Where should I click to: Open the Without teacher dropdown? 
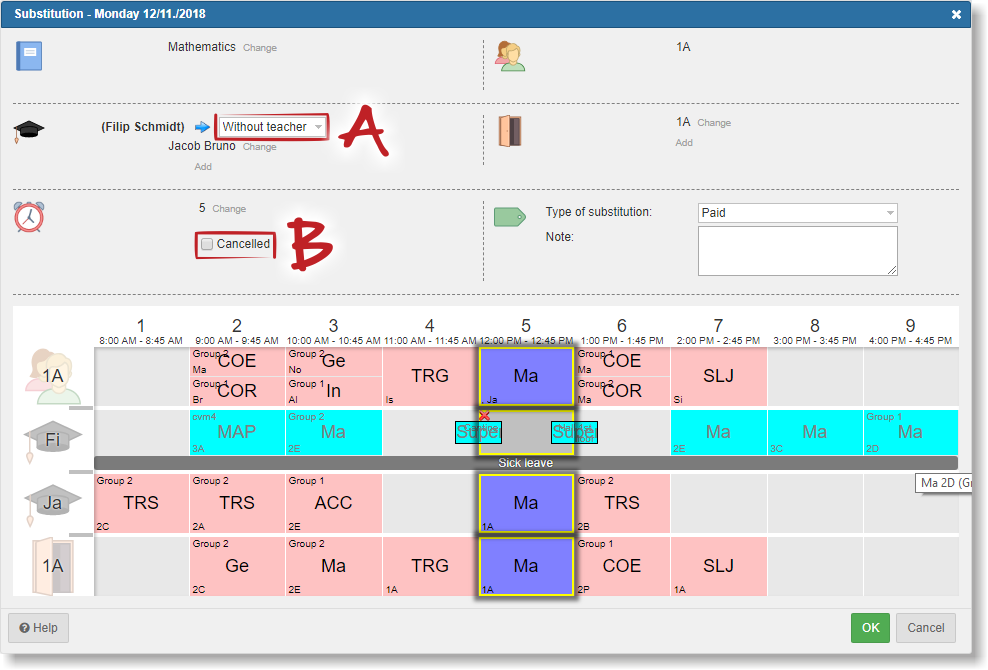(272, 127)
